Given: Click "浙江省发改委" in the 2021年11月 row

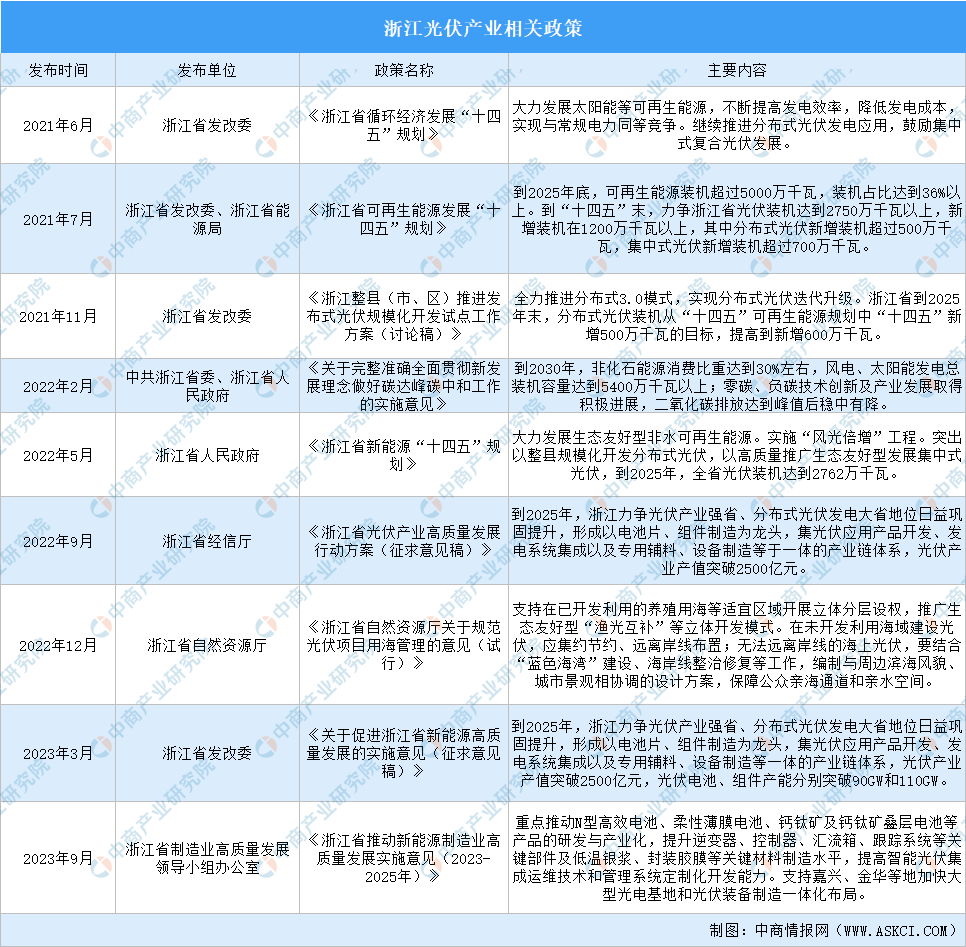Looking at the screenshot, I should point(207,316).
